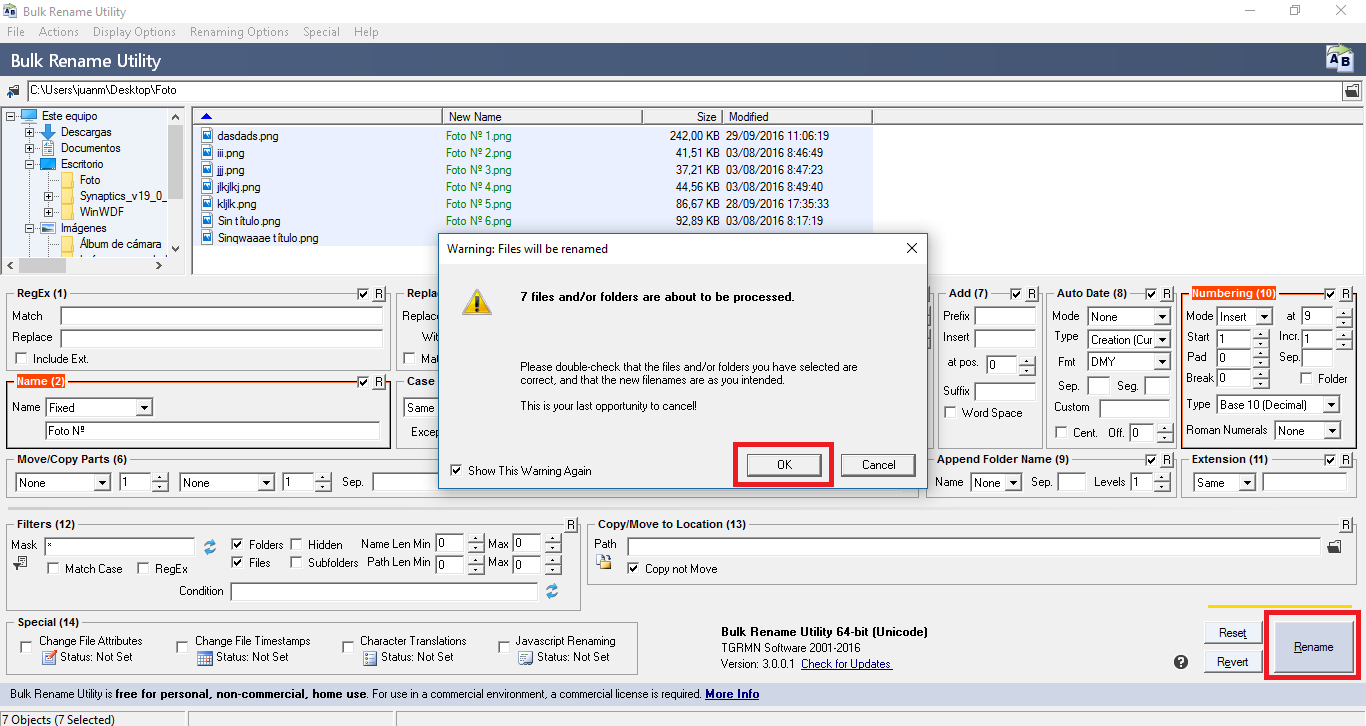Open the Special menu
1366x726 pixels.
(321, 32)
